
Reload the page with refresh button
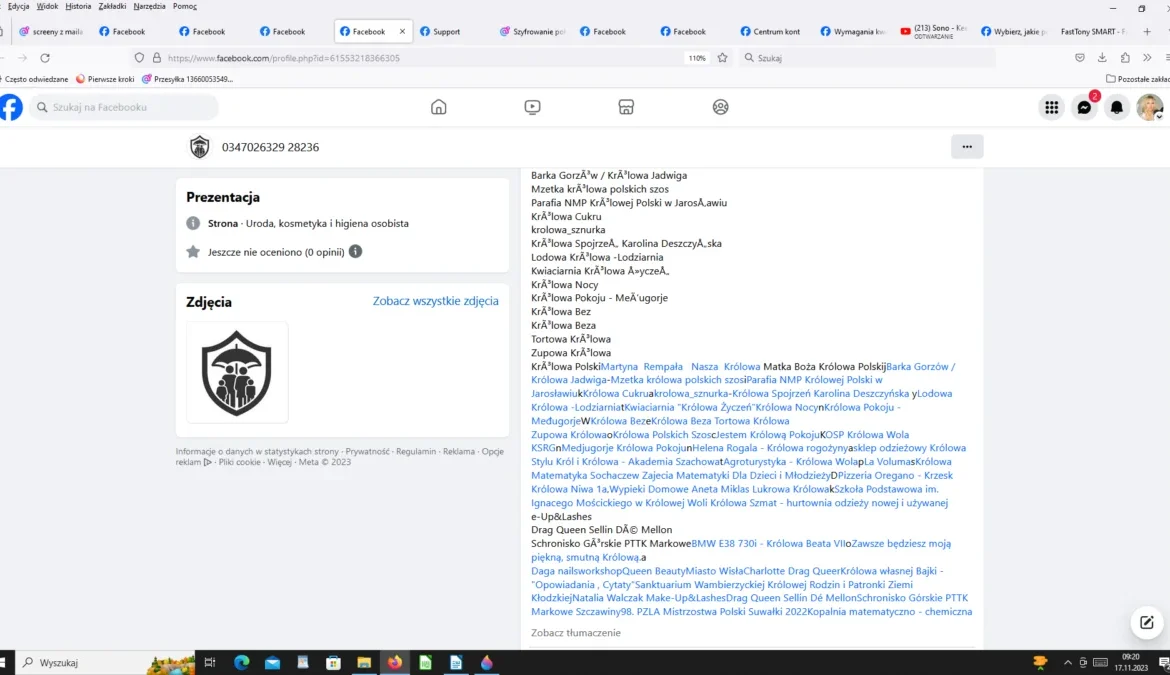(x=45, y=58)
